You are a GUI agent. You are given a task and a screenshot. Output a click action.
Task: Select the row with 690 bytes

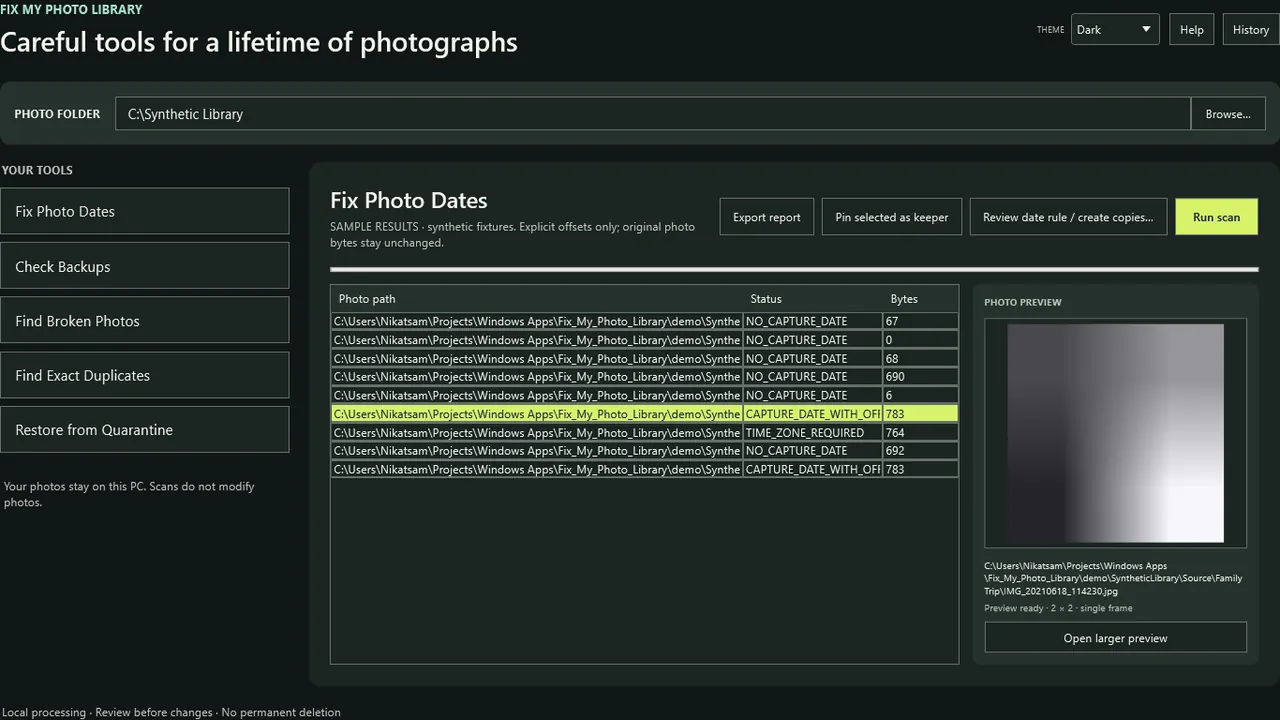(645, 377)
